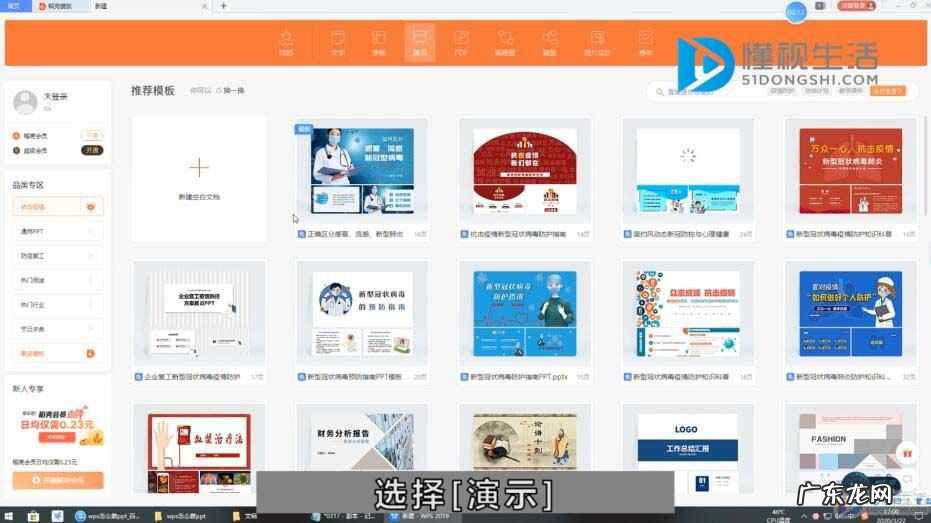
Task: Open the wps browser item in taskbar
Action: (107, 516)
